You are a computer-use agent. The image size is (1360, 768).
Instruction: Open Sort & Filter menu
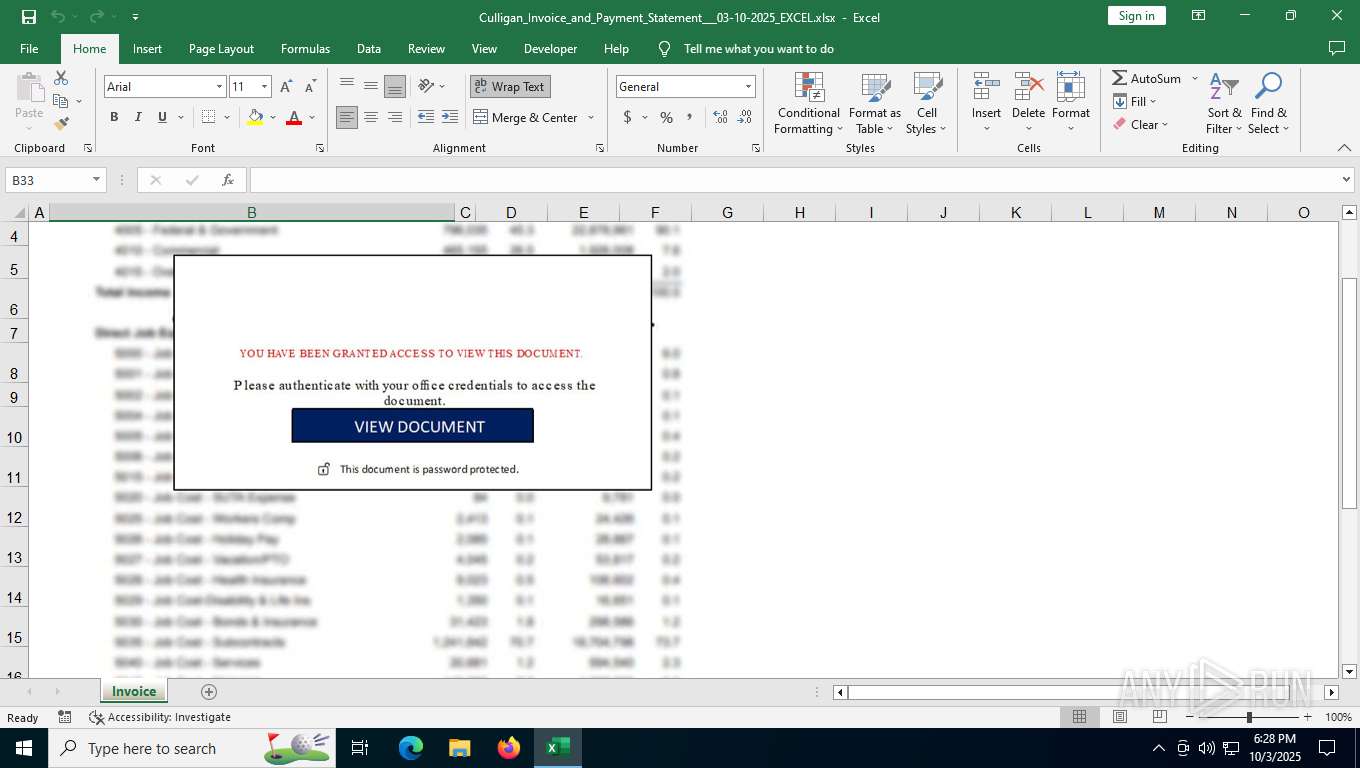tap(1224, 104)
